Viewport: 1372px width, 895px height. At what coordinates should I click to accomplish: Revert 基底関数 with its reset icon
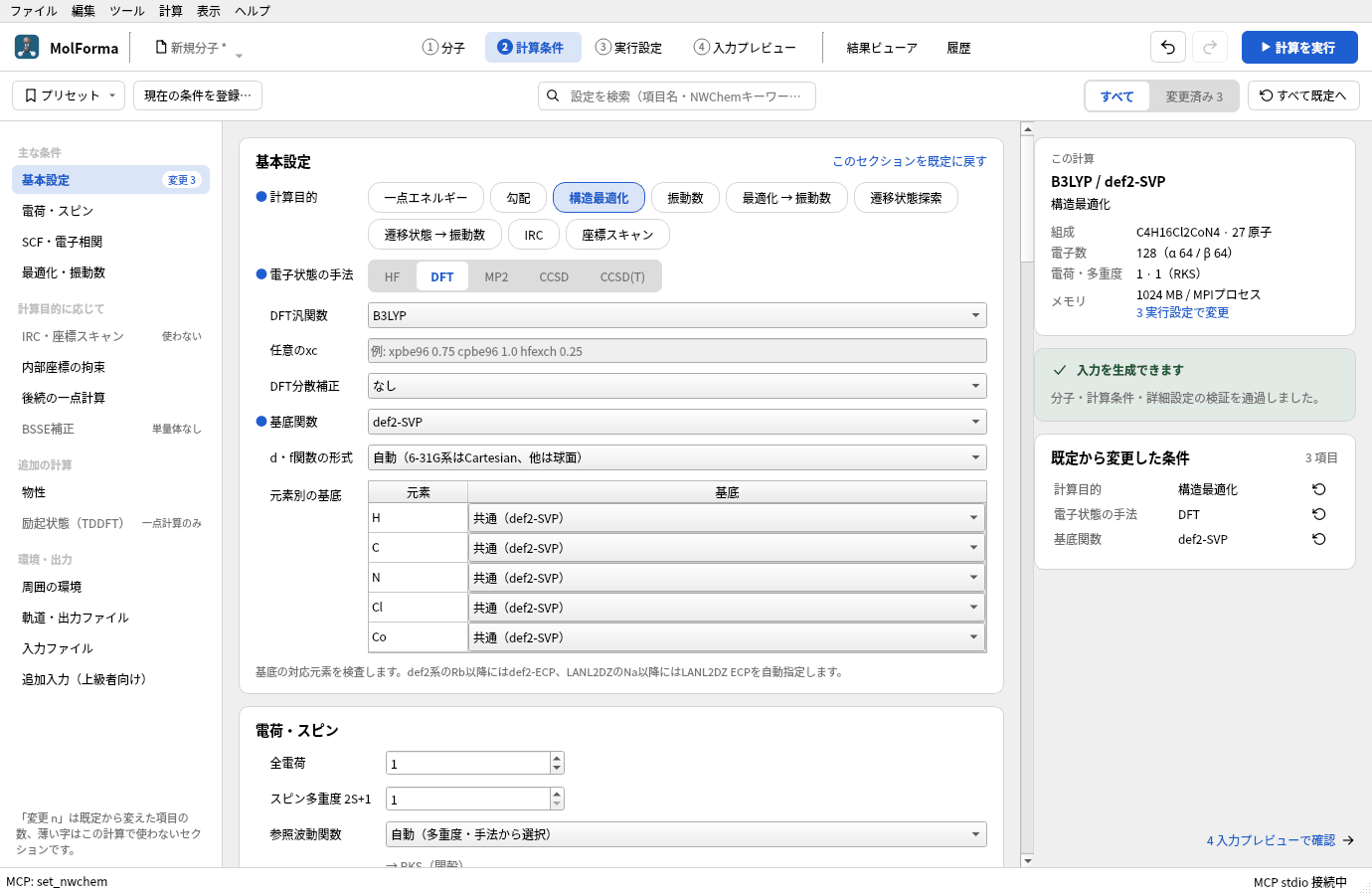[x=1318, y=539]
